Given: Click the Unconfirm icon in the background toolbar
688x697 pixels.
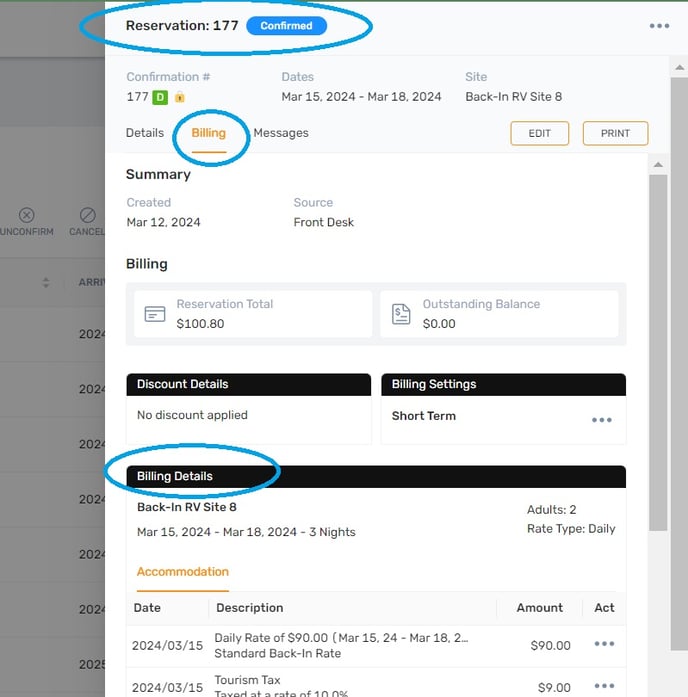Looking at the screenshot, I should point(27,215).
